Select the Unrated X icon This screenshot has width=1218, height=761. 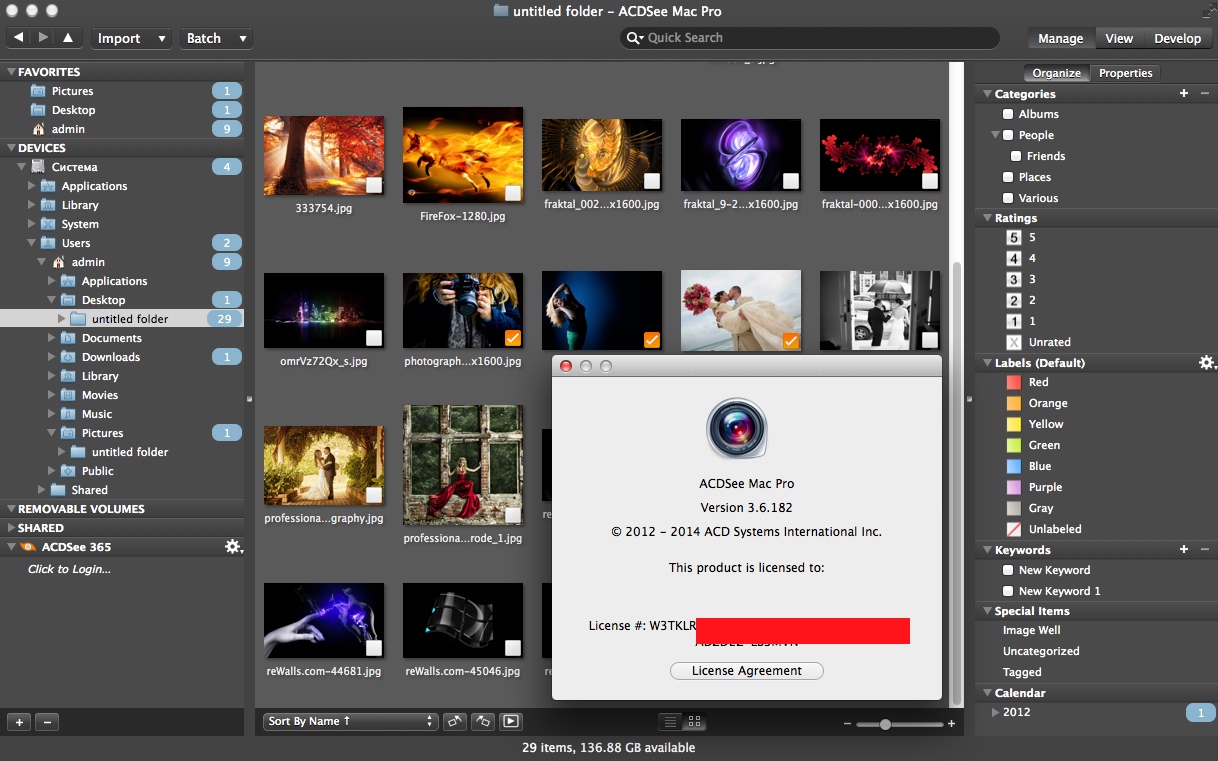tap(1013, 341)
